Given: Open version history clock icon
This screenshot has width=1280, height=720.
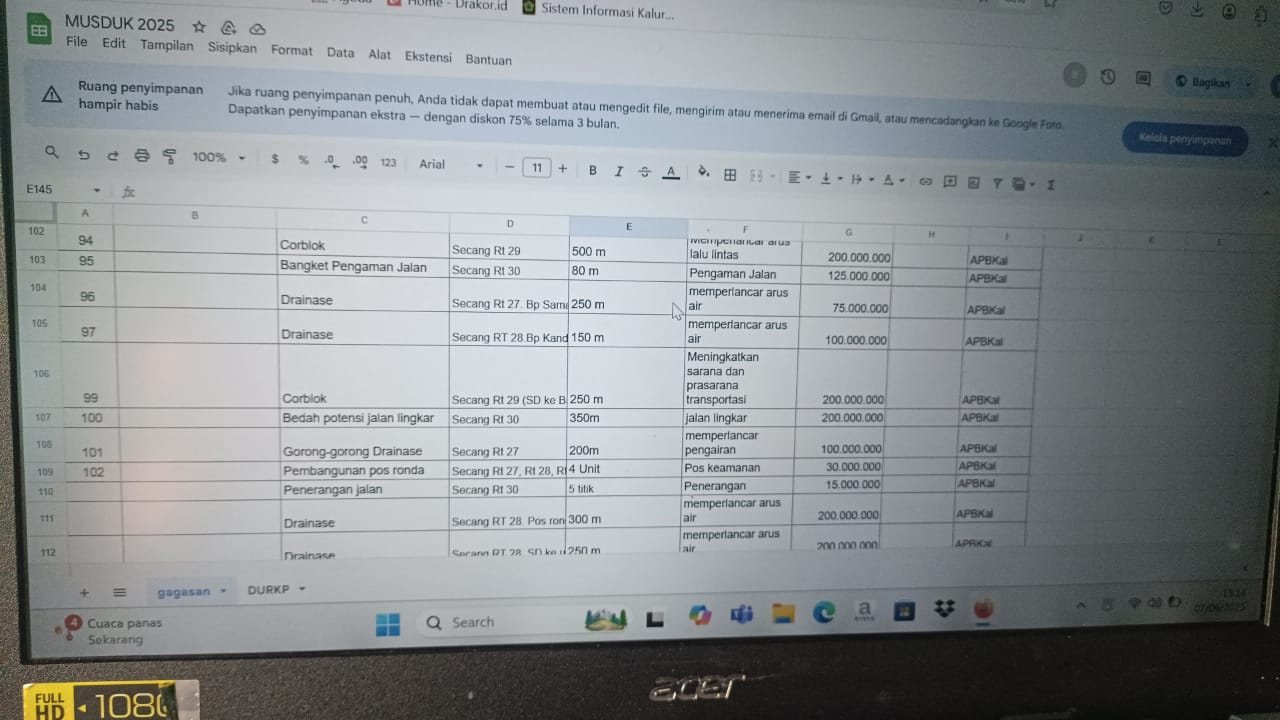Looking at the screenshot, I should point(1107,77).
